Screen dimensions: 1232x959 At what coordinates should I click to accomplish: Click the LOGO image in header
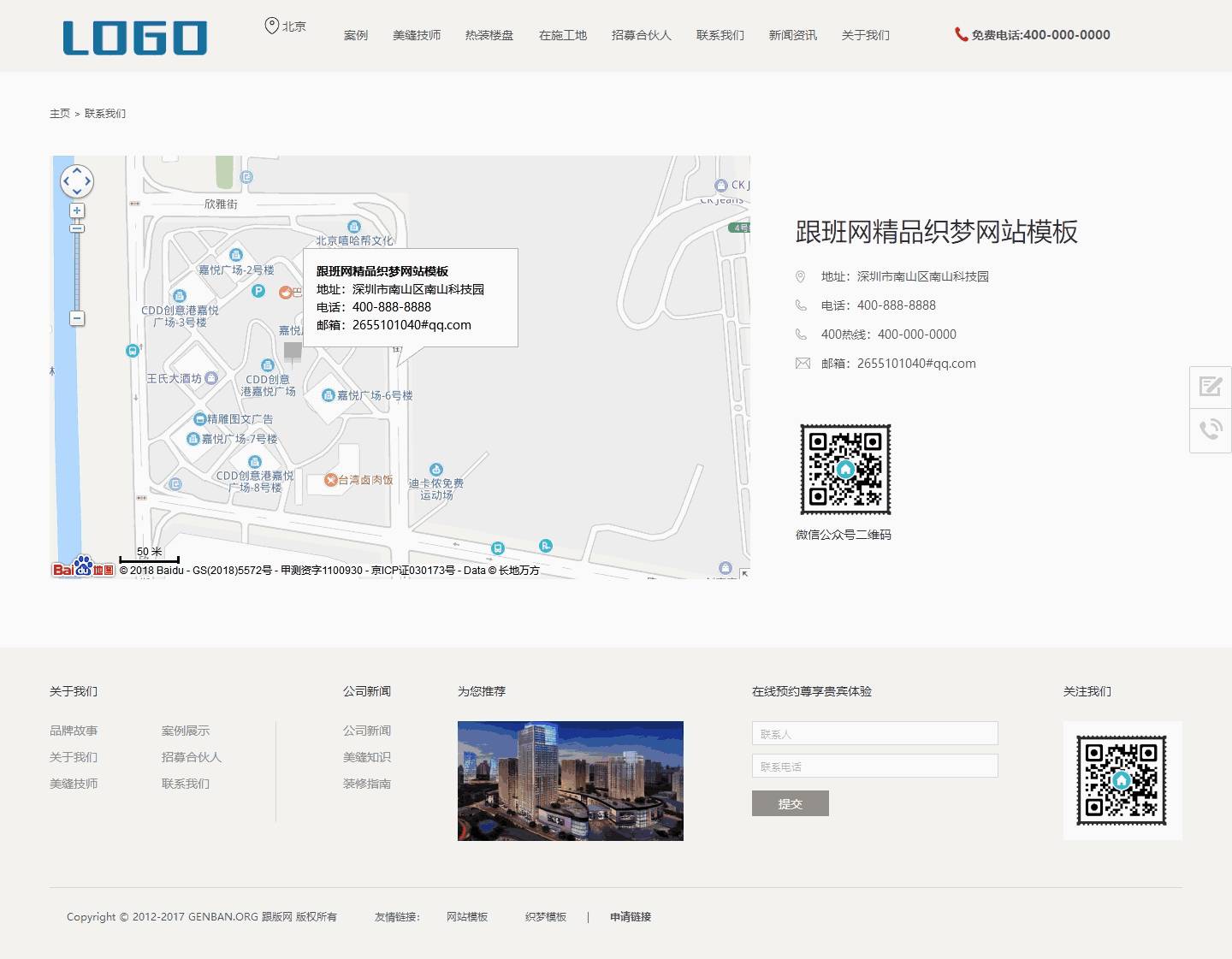point(135,38)
